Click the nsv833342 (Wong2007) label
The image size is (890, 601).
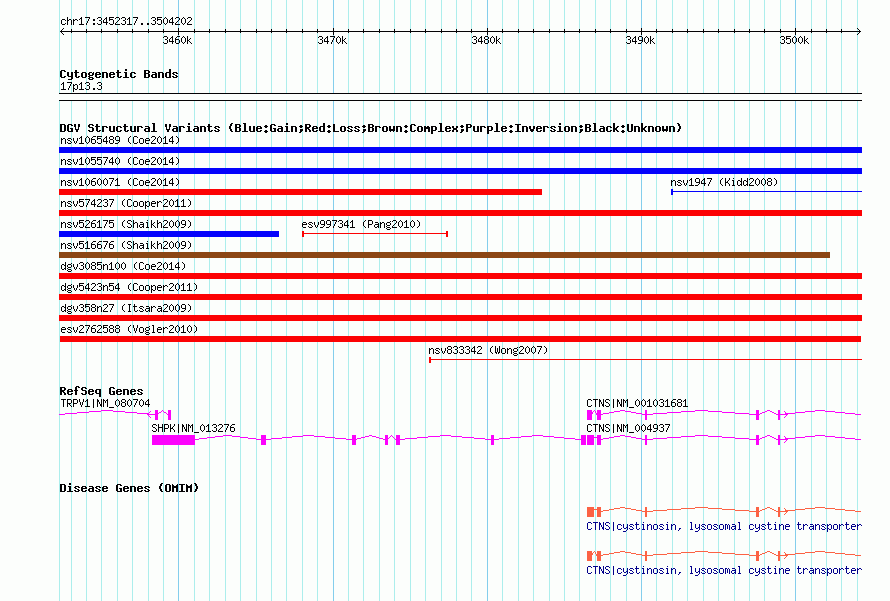click(488, 350)
